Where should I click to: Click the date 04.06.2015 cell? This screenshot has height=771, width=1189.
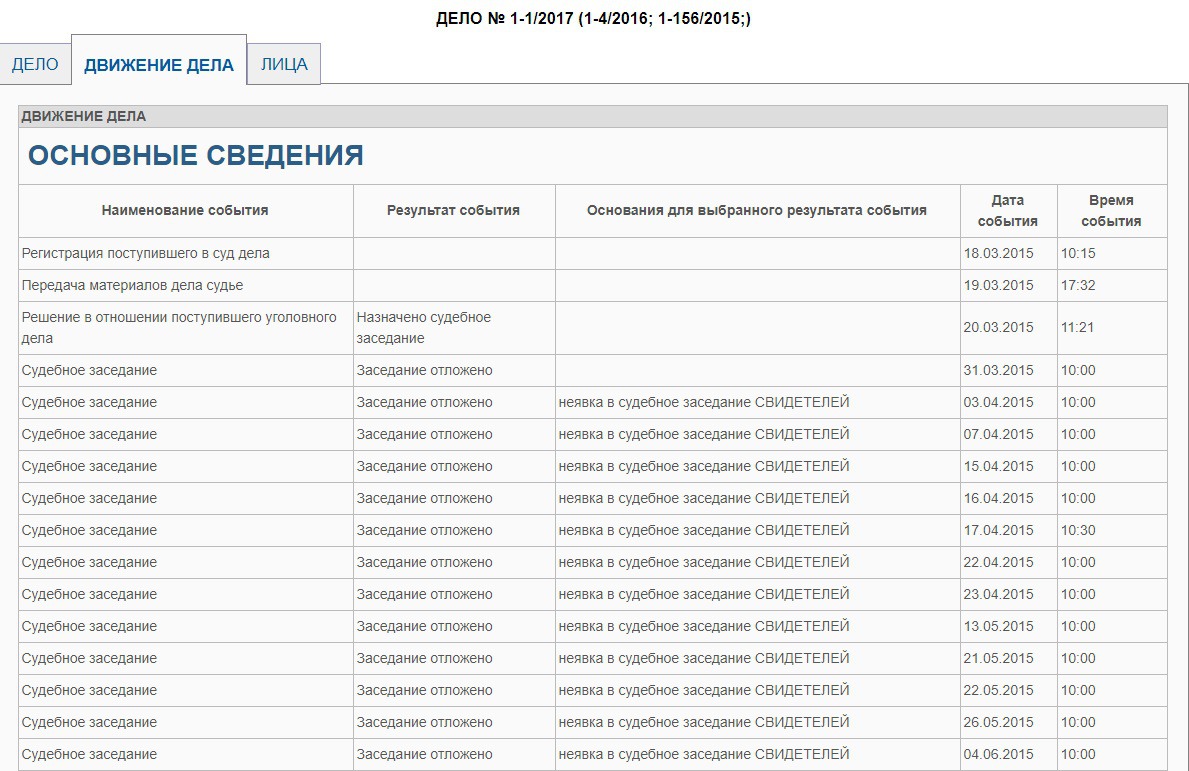coord(998,754)
